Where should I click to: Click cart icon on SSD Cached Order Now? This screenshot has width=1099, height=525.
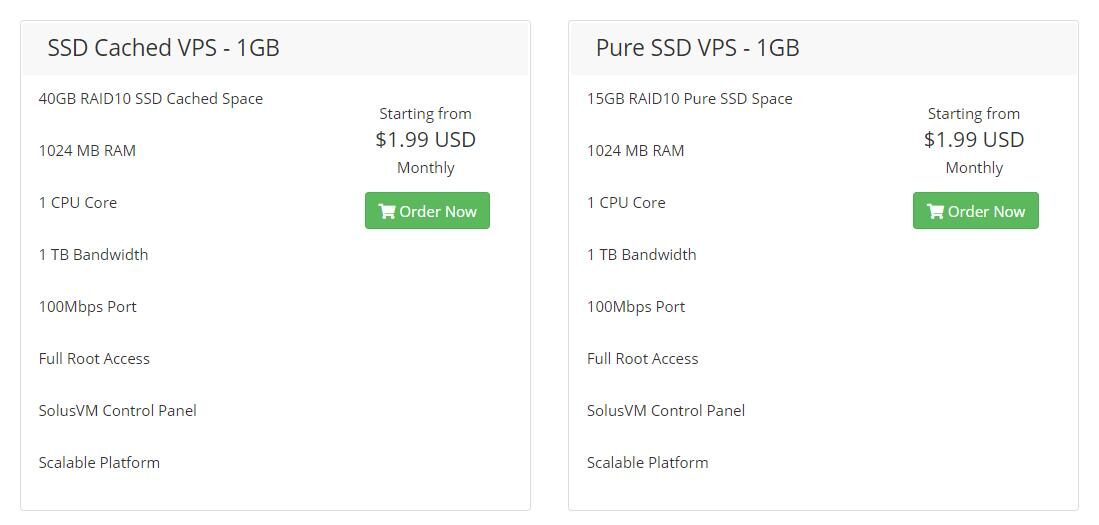[x=387, y=211]
